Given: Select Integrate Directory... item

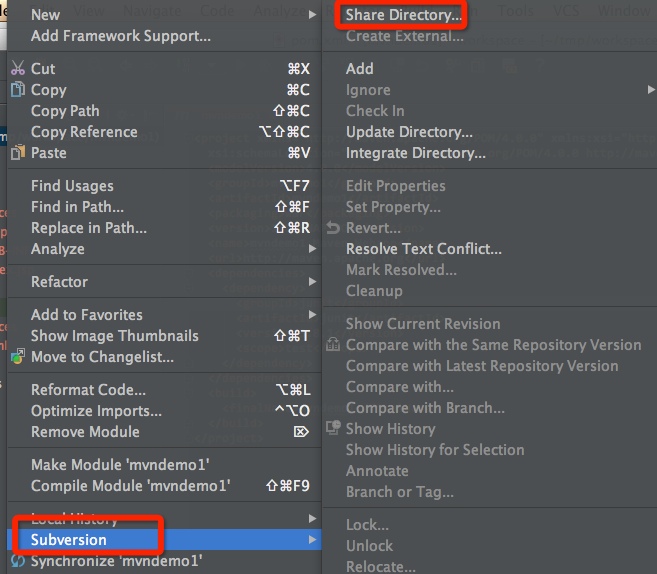Looking at the screenshot, I should click(x=415, y=153).
